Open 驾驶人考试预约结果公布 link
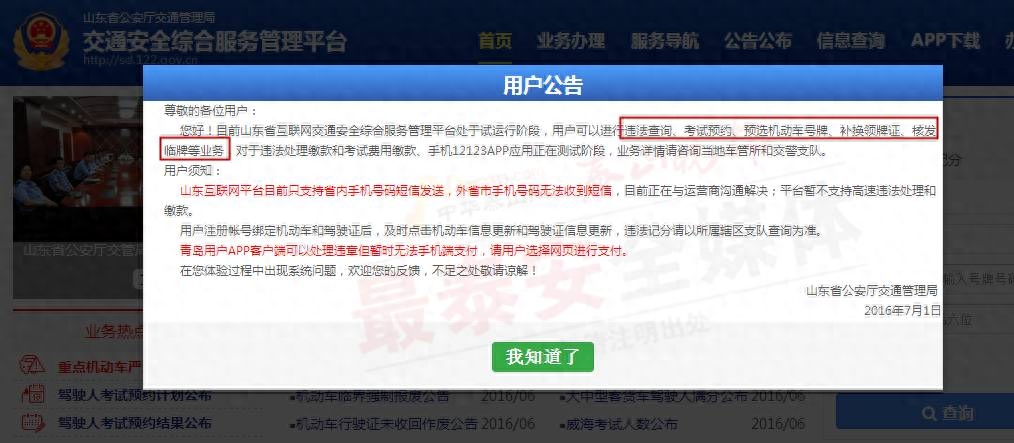This screenshot has width=1014, height=443. pyautogui.click(x=135, y=424)
